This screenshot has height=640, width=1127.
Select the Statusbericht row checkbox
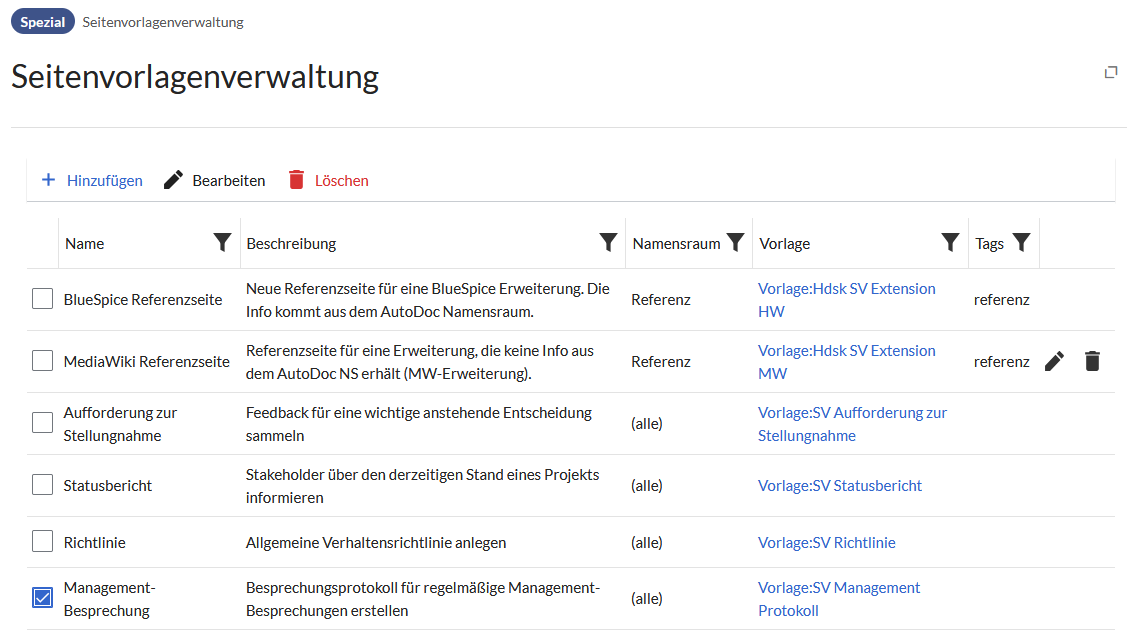(x=42, y=485)
